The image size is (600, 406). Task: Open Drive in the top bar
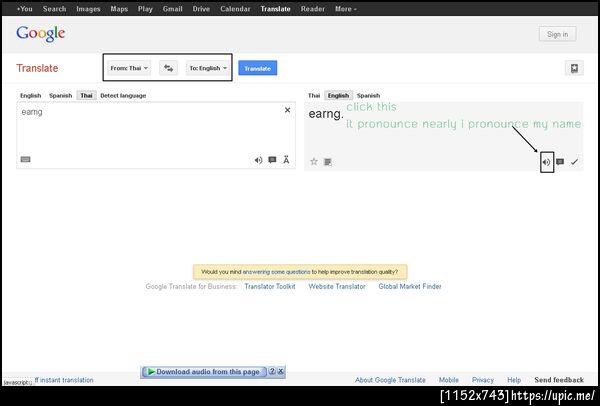coord(201,9)
